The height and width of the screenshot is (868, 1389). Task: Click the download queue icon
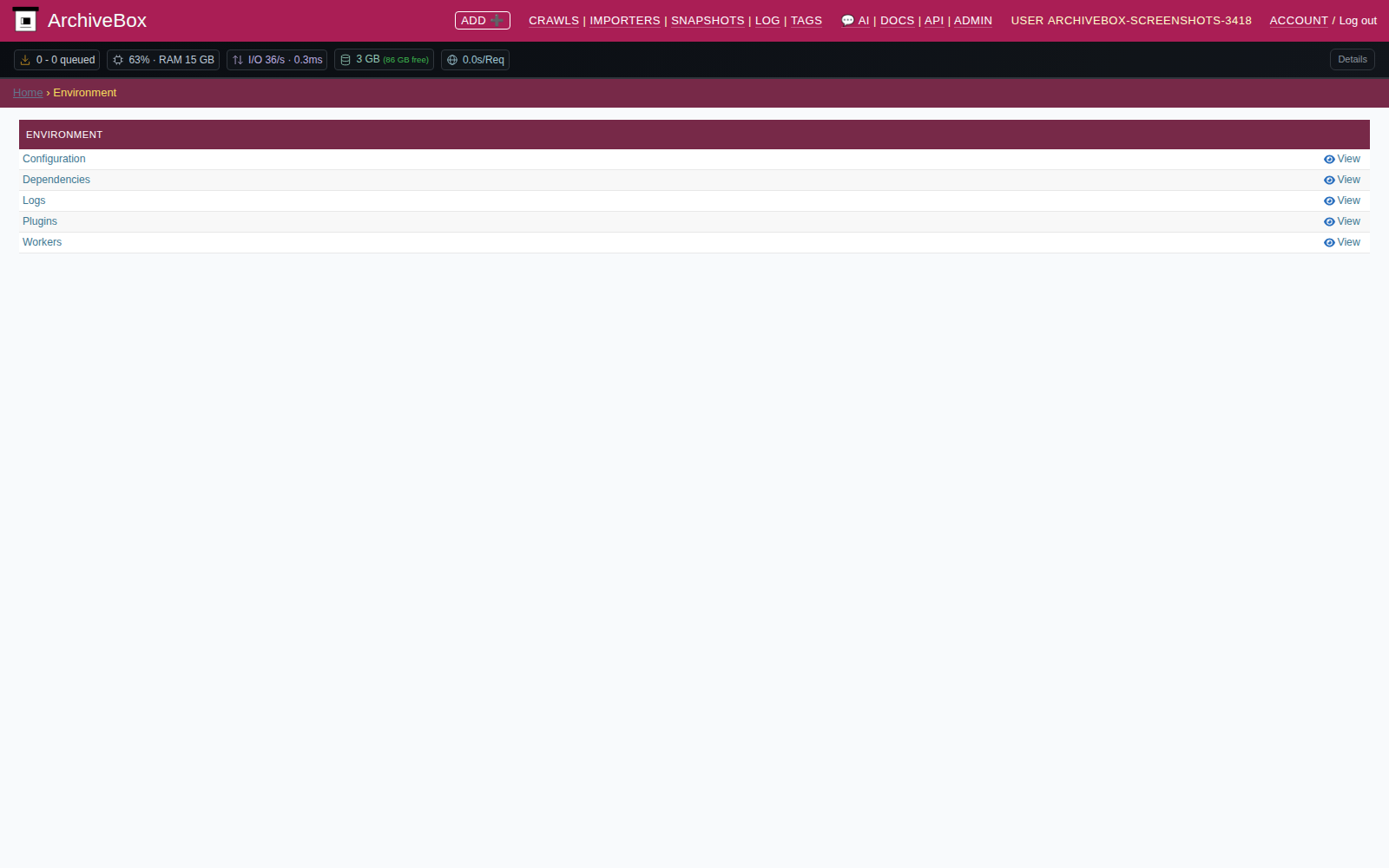pyautogui.click(x=25, y=60)
